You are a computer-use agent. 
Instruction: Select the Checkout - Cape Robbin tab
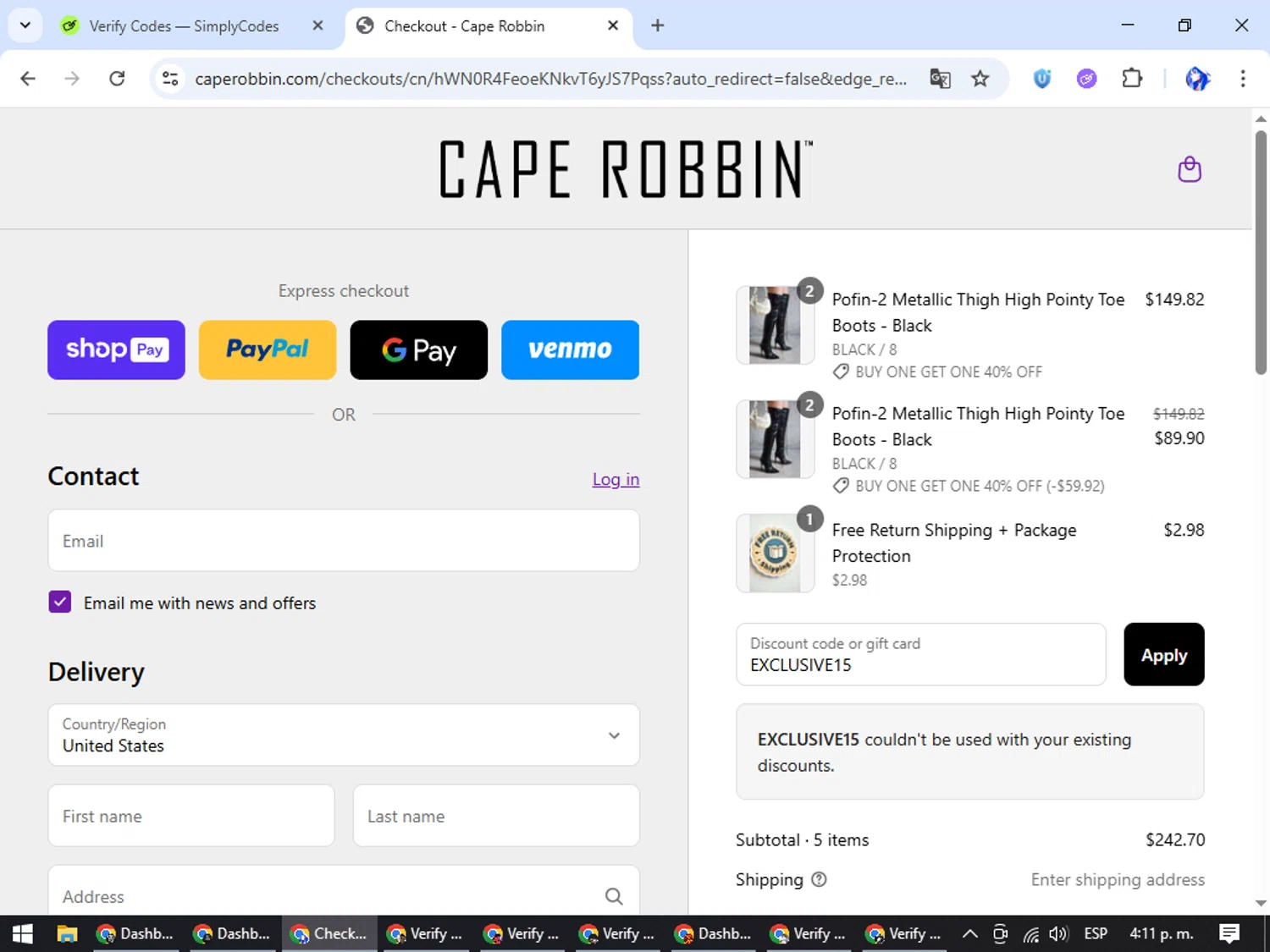487,26
